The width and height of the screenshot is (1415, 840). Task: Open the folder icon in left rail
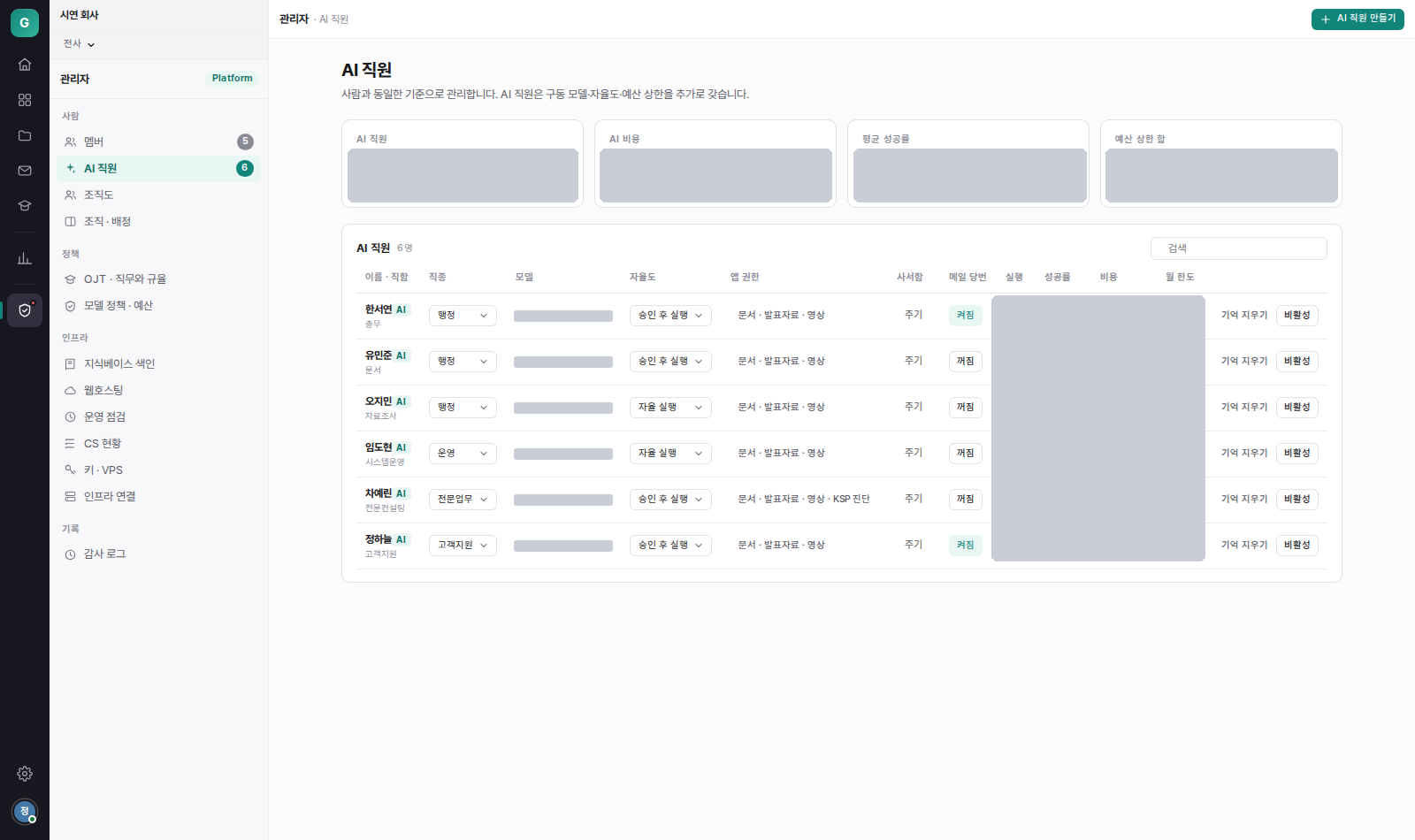coord(25,135)
